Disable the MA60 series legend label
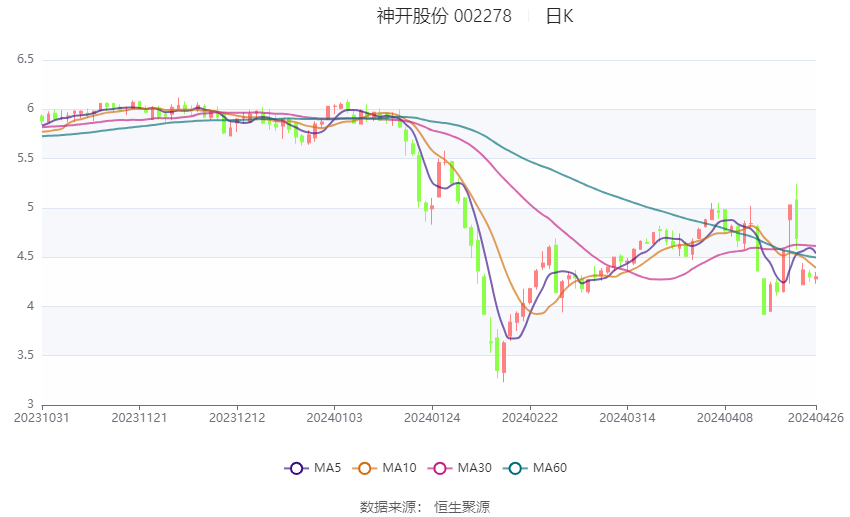 coord(550,467)
